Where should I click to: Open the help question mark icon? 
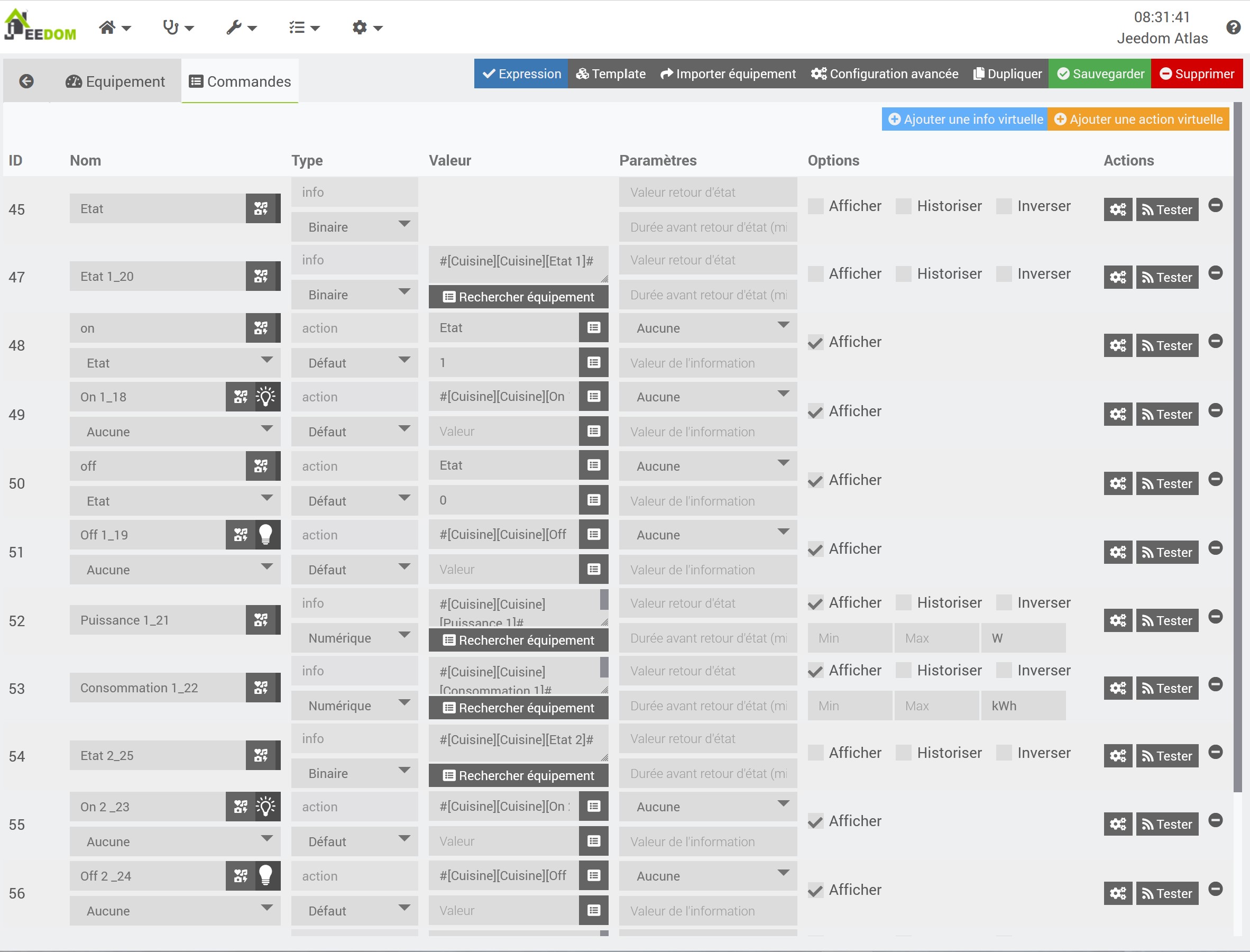click(1233, 27)
